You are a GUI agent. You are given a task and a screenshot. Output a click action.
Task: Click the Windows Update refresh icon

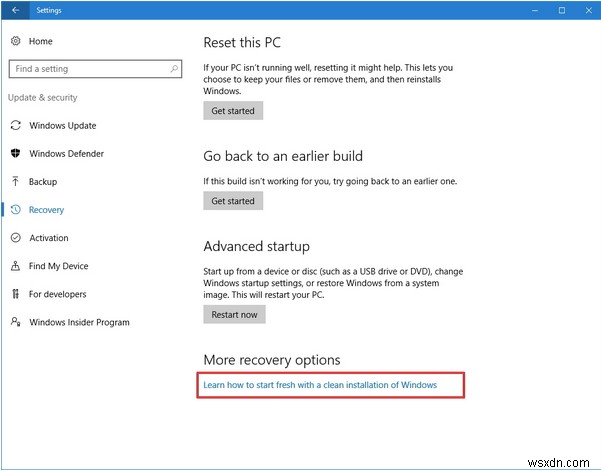(15, 125)
